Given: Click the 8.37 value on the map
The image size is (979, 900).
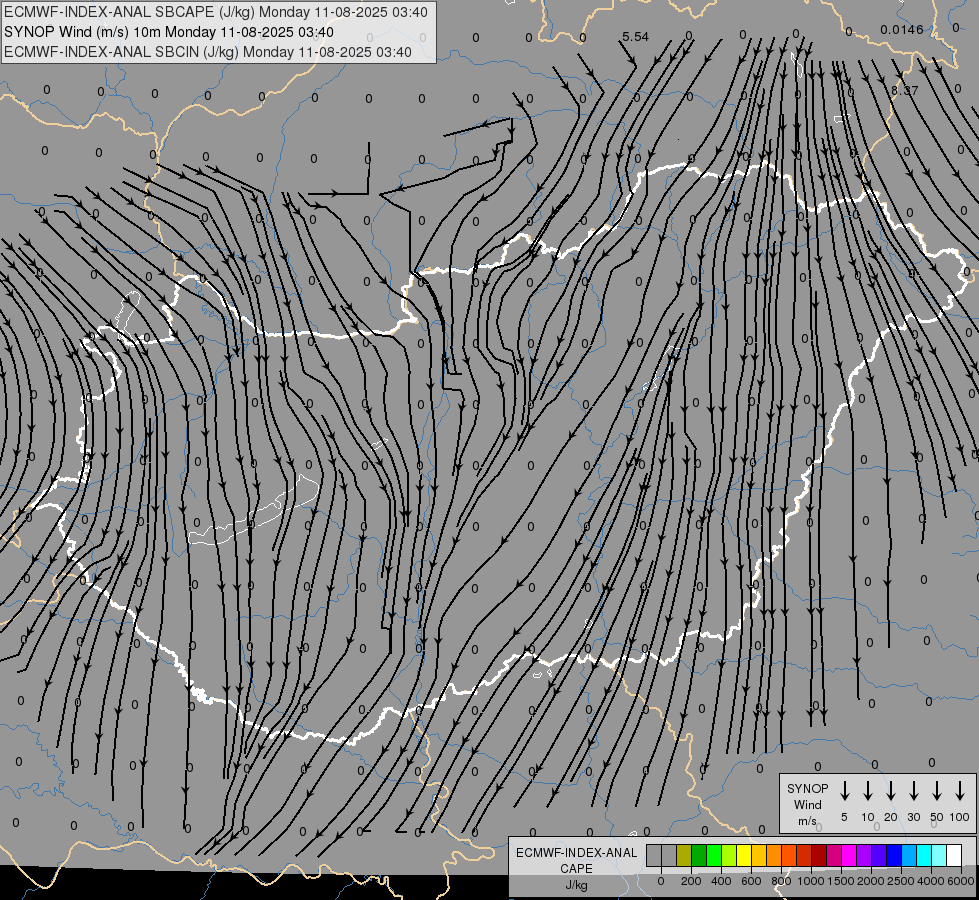Looking at the screenshot, I should 905,91.
